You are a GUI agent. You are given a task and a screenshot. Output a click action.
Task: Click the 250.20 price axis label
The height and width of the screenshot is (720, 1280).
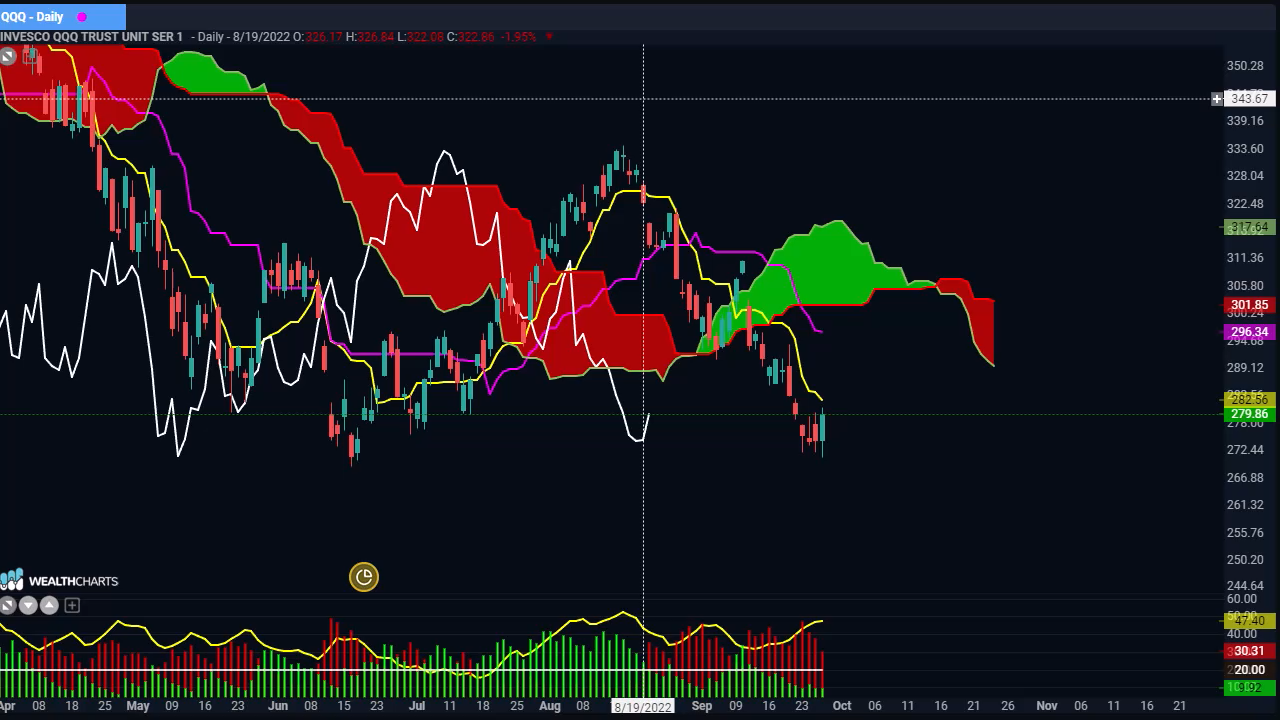coord(1245,560)
